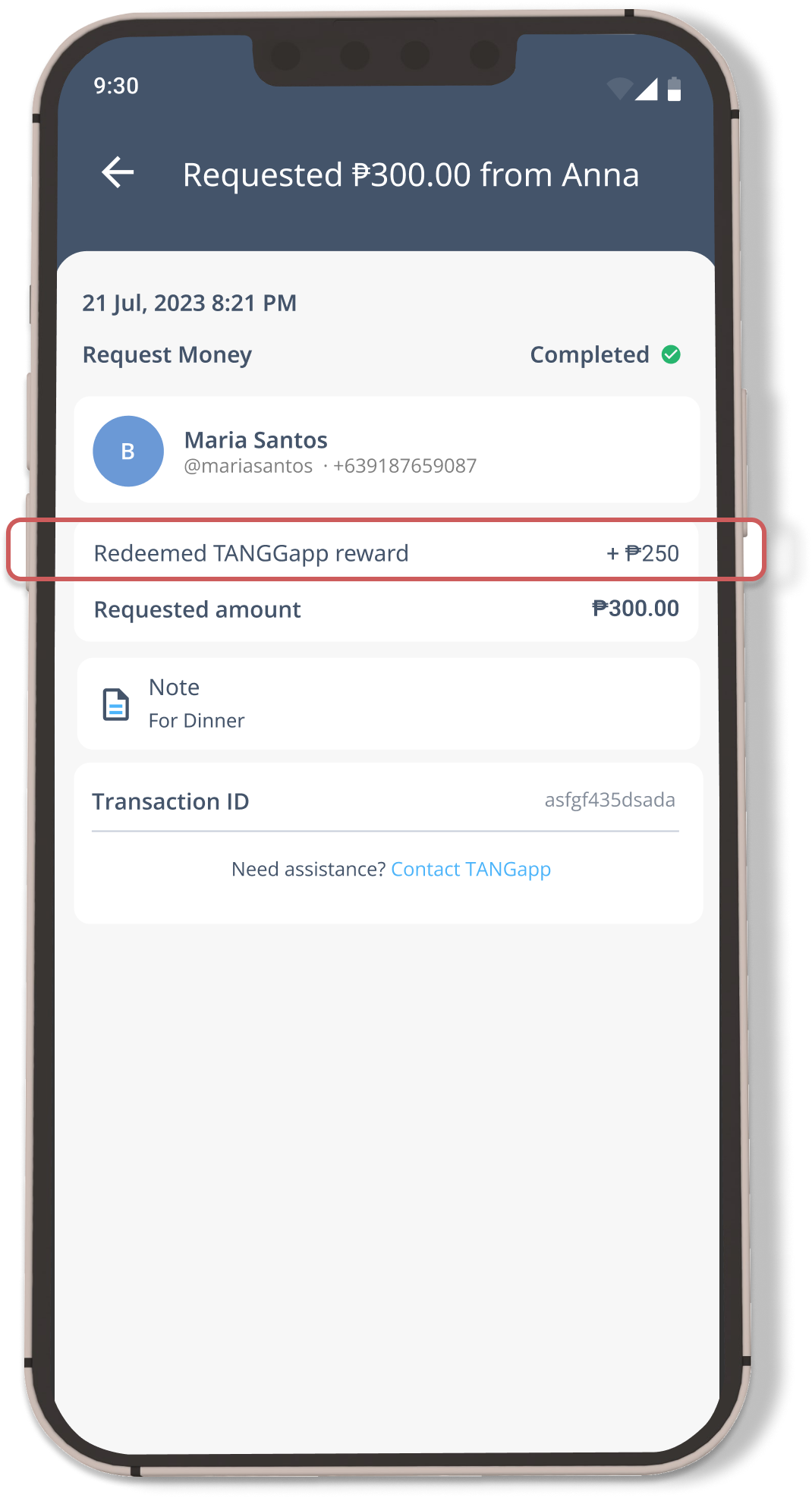
Task: Tap the + ₱250 reward amount
Action: 643,553
